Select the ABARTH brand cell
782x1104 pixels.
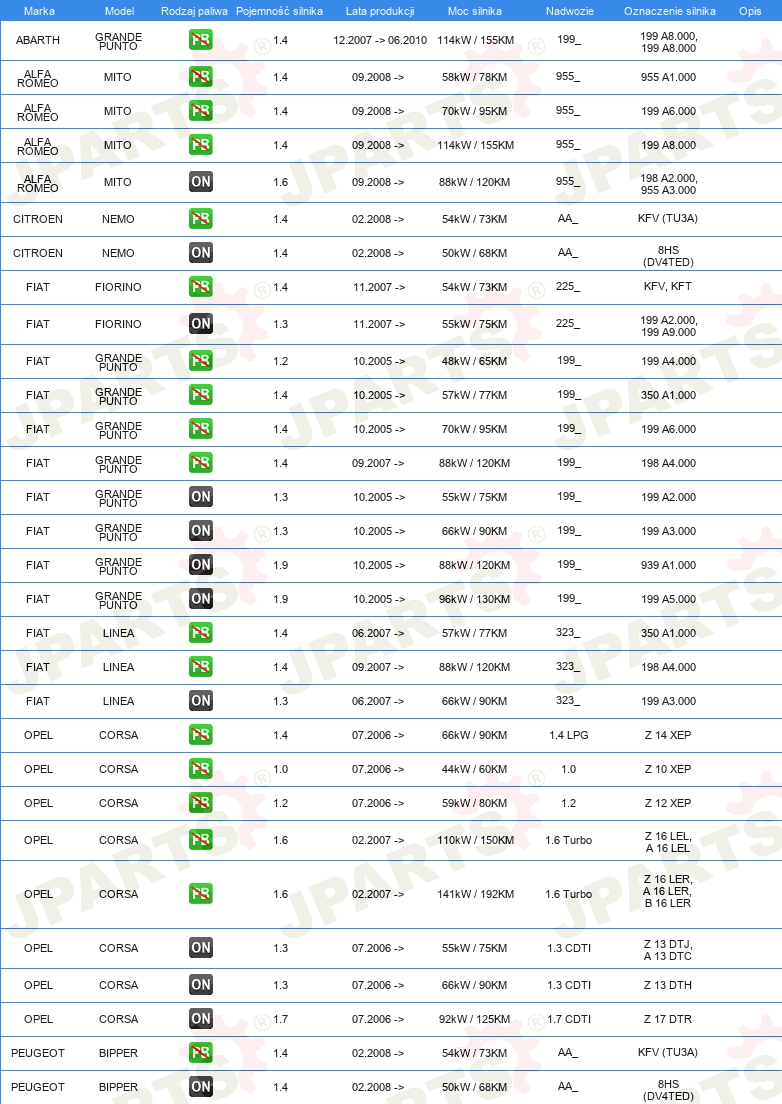click(x=38, y=40)
